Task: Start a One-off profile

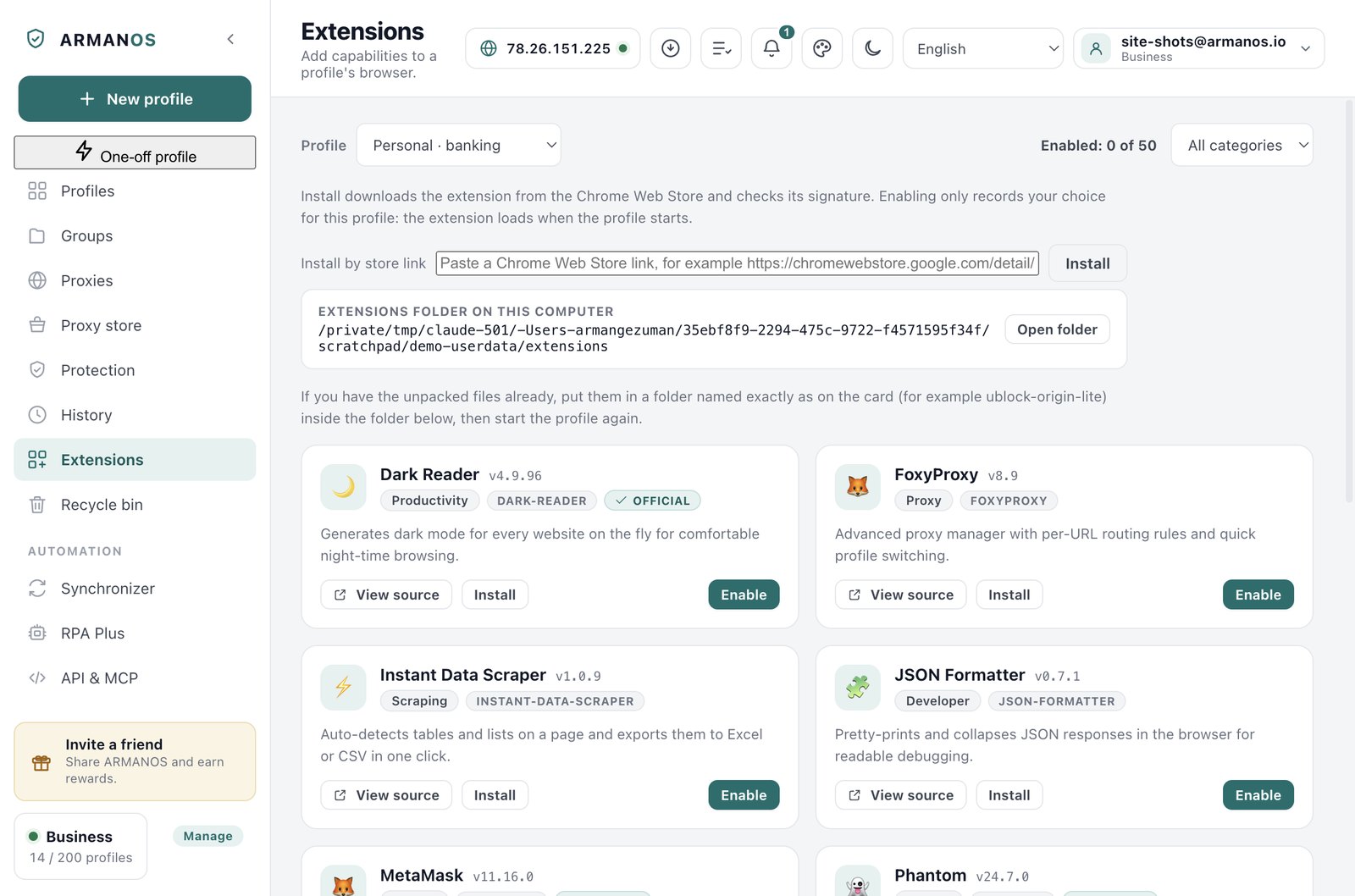Action: pos(135,152)
